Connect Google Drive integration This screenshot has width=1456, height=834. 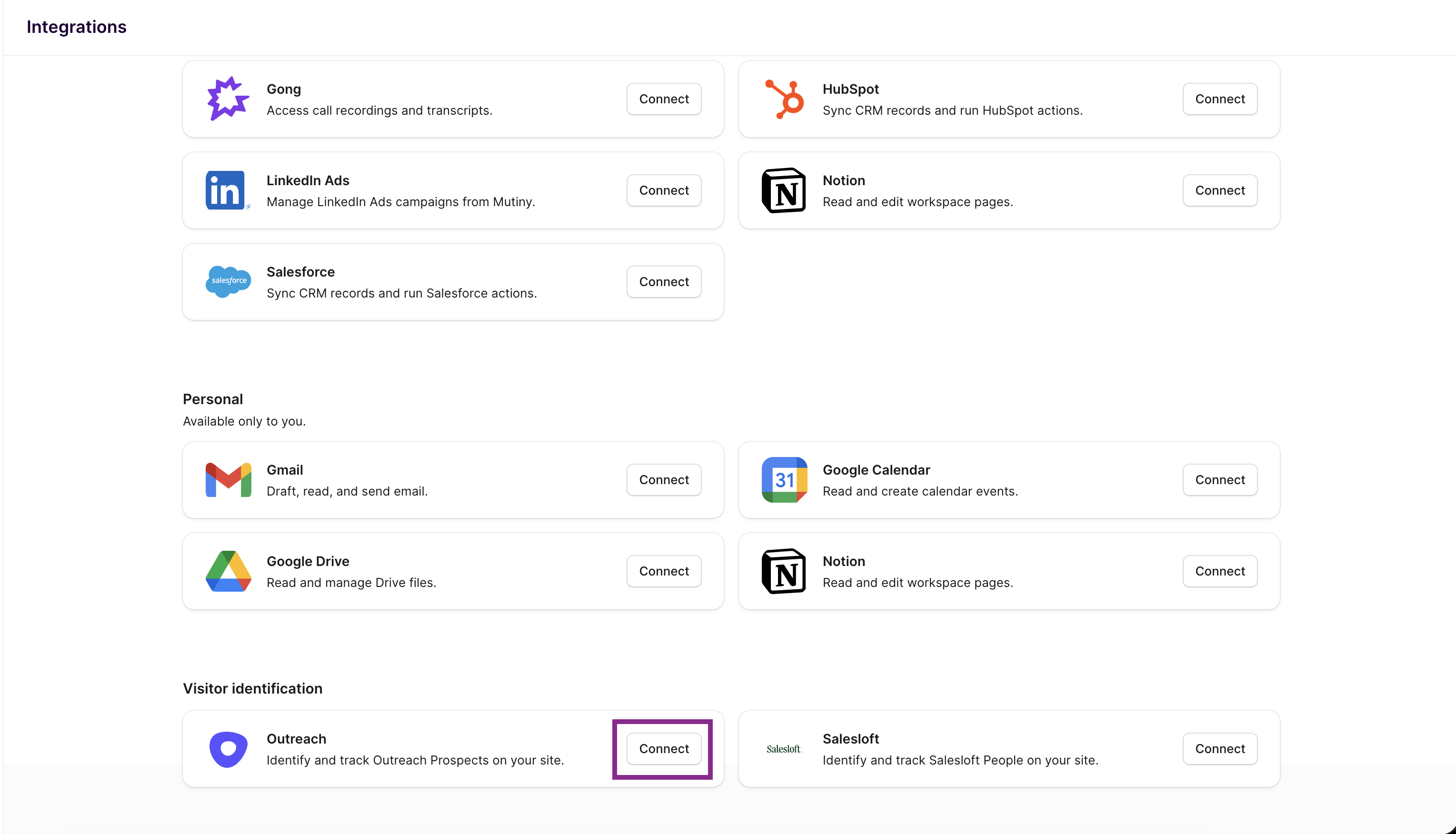tap(664, 571)
